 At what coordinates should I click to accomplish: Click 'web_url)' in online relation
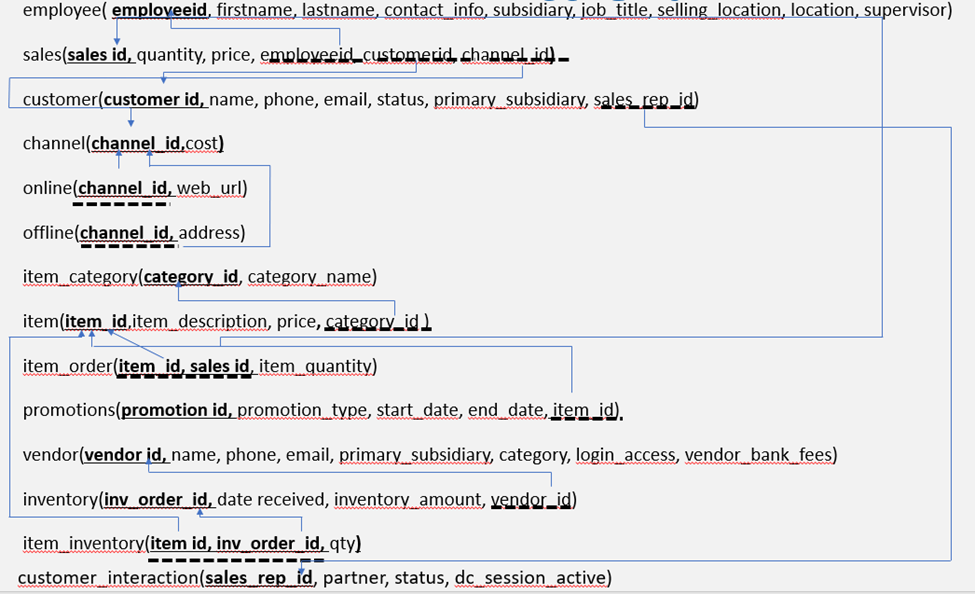pyautogui.click(x=212, y=188)
